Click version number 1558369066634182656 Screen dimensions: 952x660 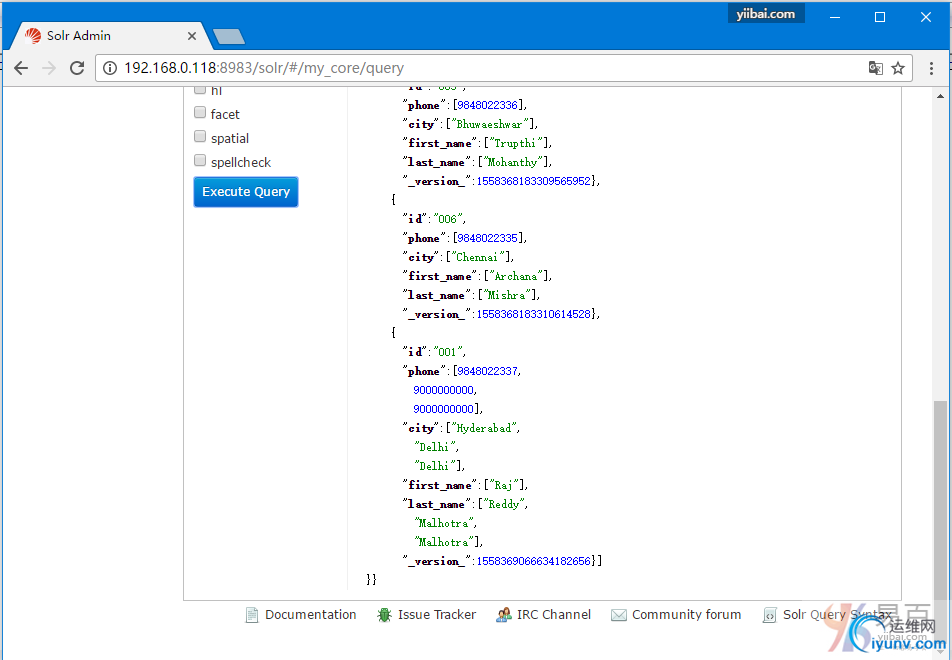(x=534, y=561)
